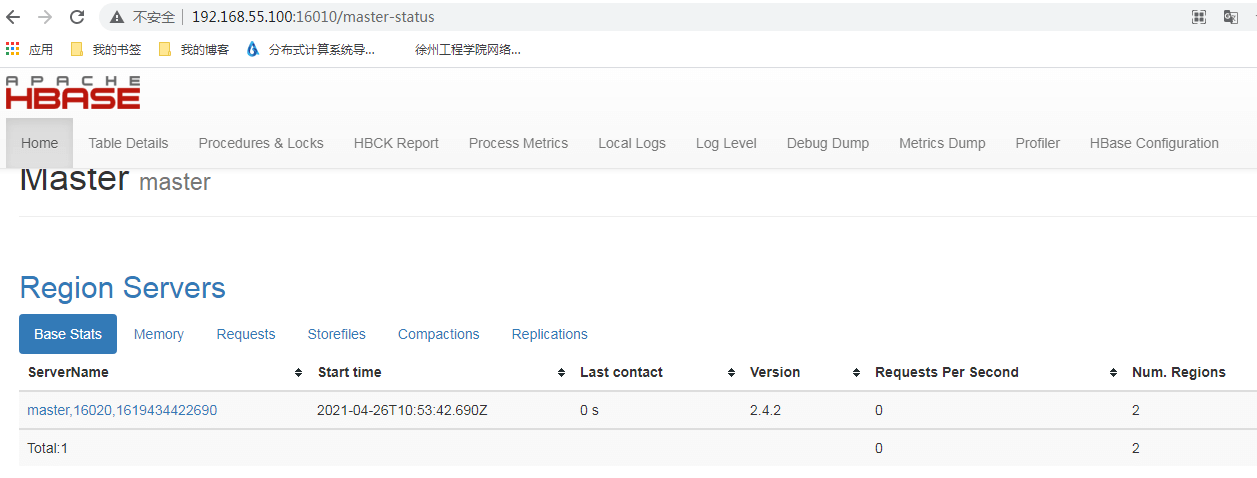Open the 我的书签 bookmark folder
Image resolution: width=1257 pixels, height=478 pixels.
pos(106,49)
